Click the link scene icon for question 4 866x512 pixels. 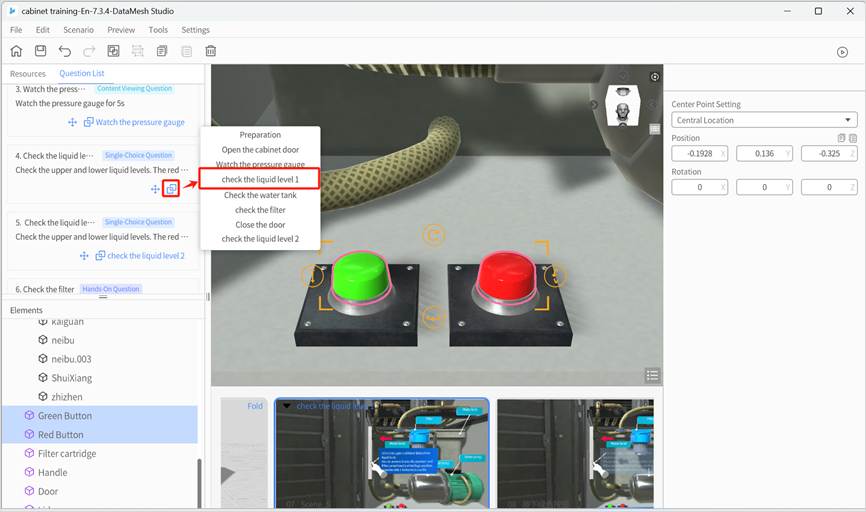point(172,189)
